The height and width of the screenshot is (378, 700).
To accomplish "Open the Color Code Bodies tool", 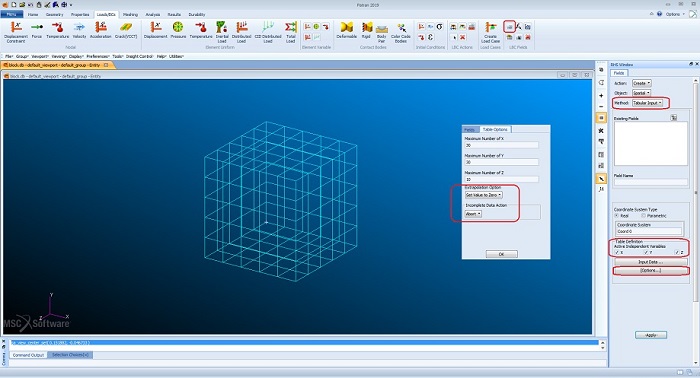I will point(400,32).
